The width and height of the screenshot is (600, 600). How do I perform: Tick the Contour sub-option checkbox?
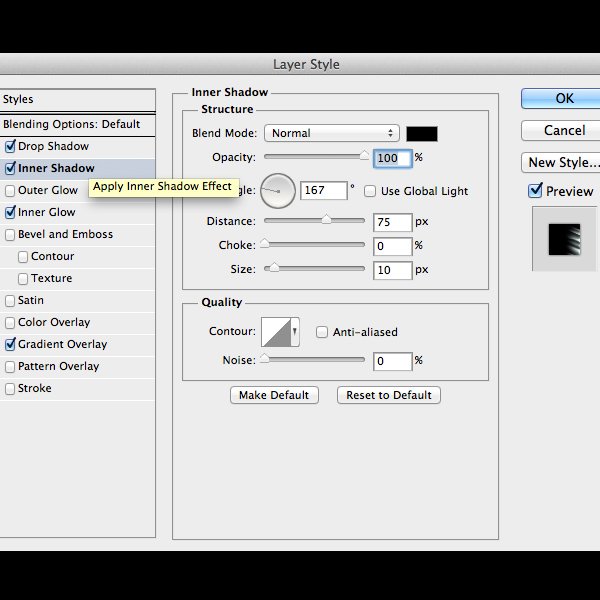23,257
